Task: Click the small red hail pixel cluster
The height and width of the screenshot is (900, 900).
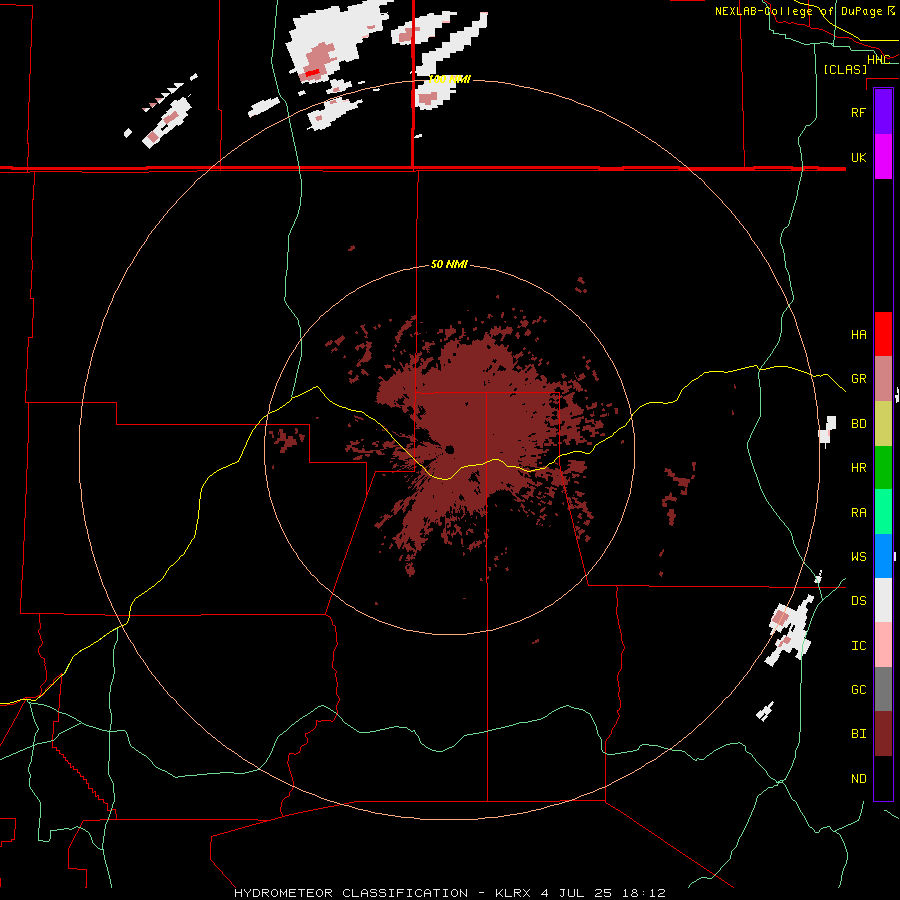Action: pyautogui.click(x=312, y=73)
